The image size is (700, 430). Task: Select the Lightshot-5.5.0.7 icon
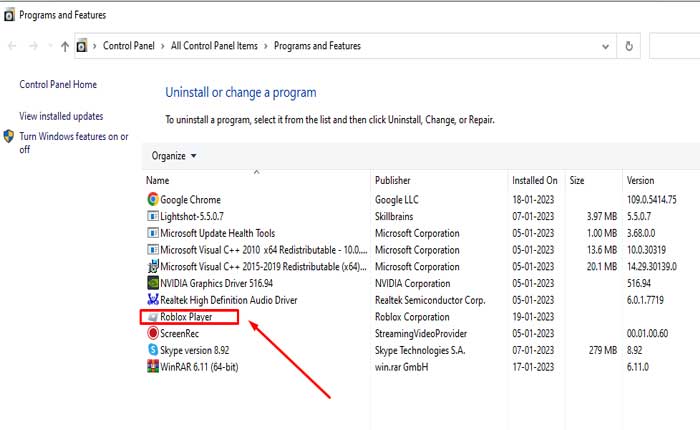[153, 216]
